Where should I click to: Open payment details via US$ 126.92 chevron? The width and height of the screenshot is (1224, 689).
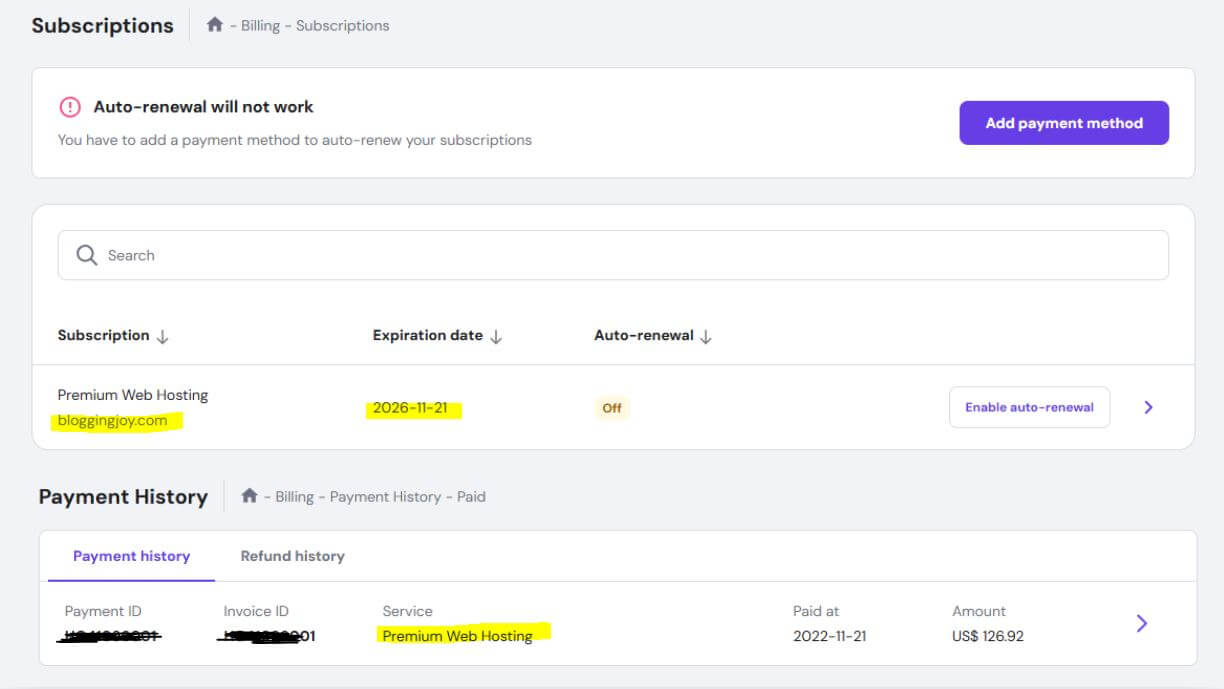pos(1141,623)
